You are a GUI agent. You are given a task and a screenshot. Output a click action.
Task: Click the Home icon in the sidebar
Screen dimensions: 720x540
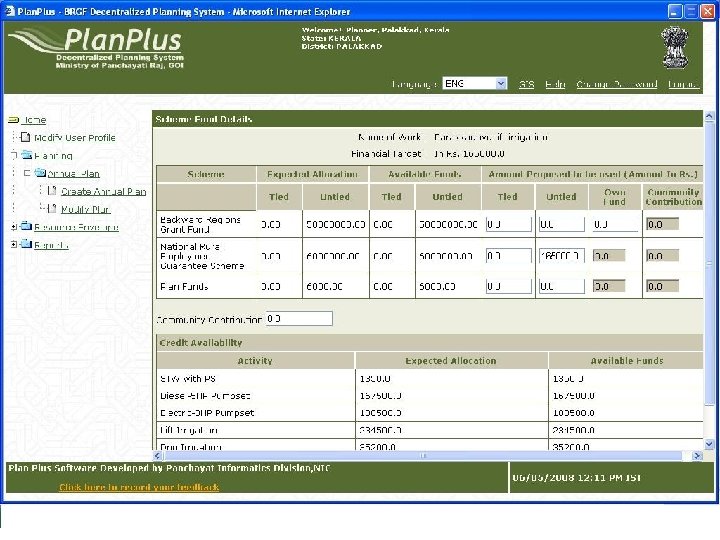[x=13, y=120]
